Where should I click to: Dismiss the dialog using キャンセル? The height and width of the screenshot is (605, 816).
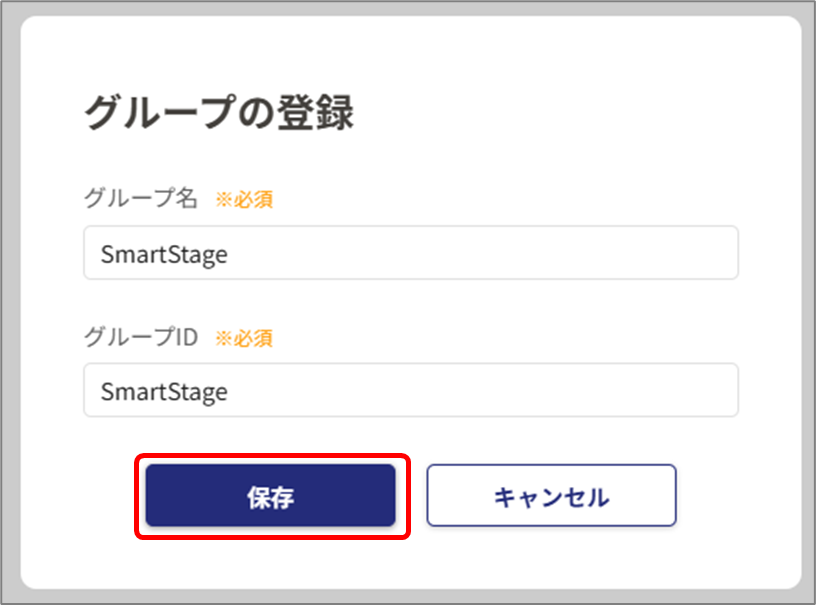click(x=551, y=495)
